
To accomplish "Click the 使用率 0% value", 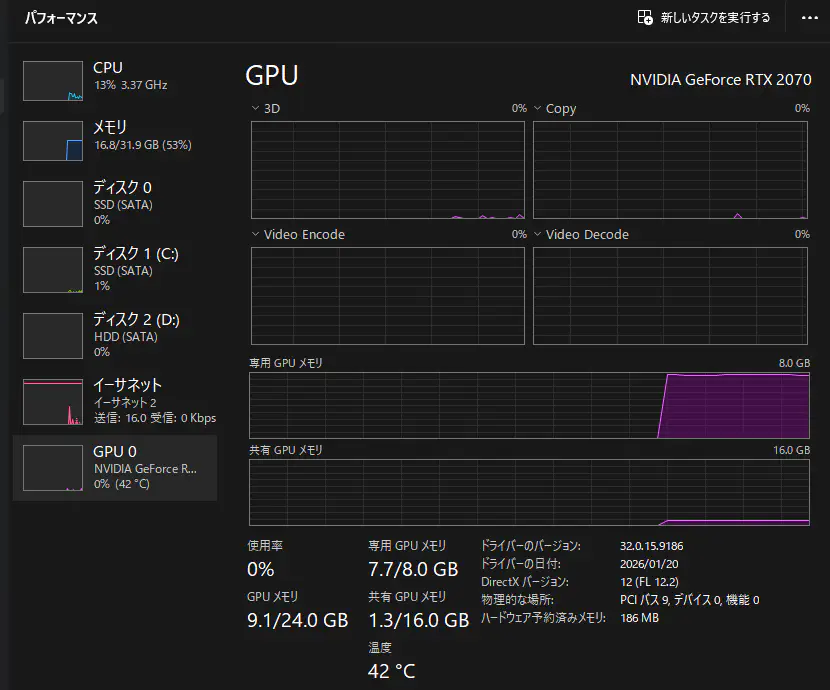I will [260, 569].
